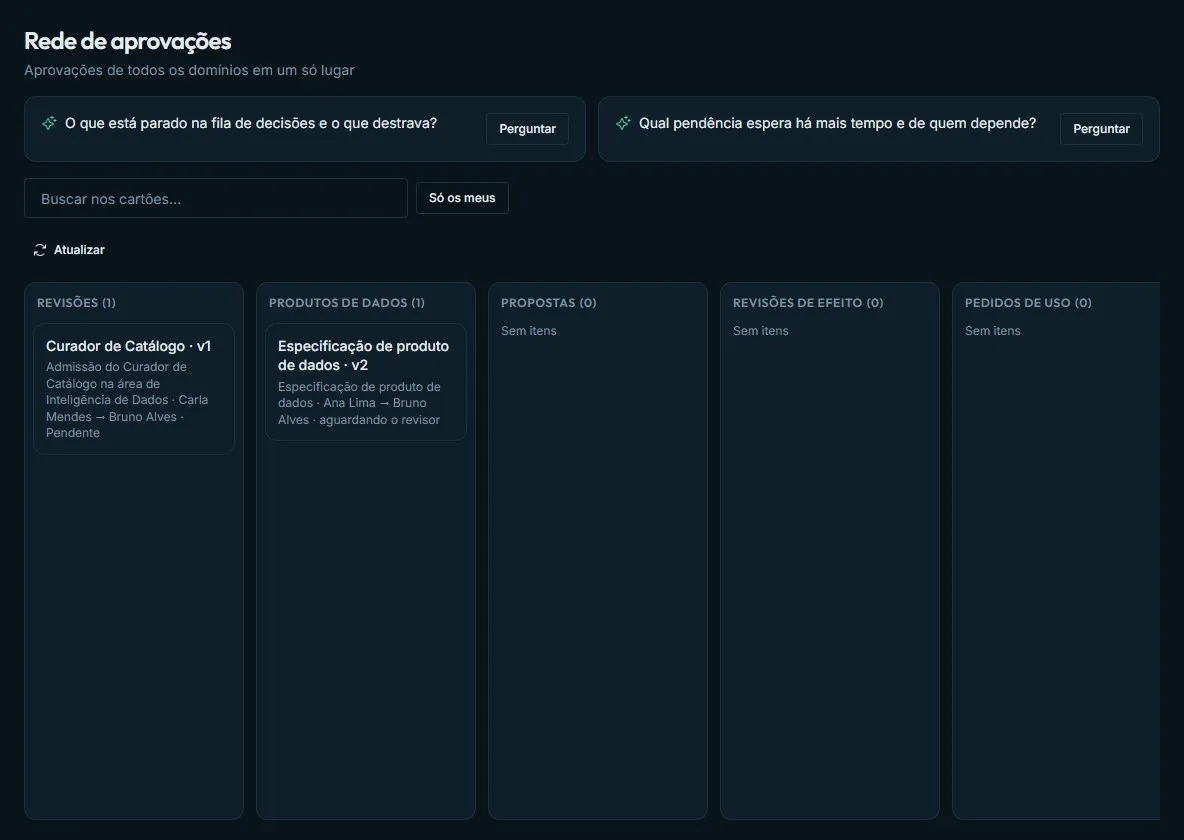Click the question "O que está parado na fila de decisões e o que destrava?"

251,123
